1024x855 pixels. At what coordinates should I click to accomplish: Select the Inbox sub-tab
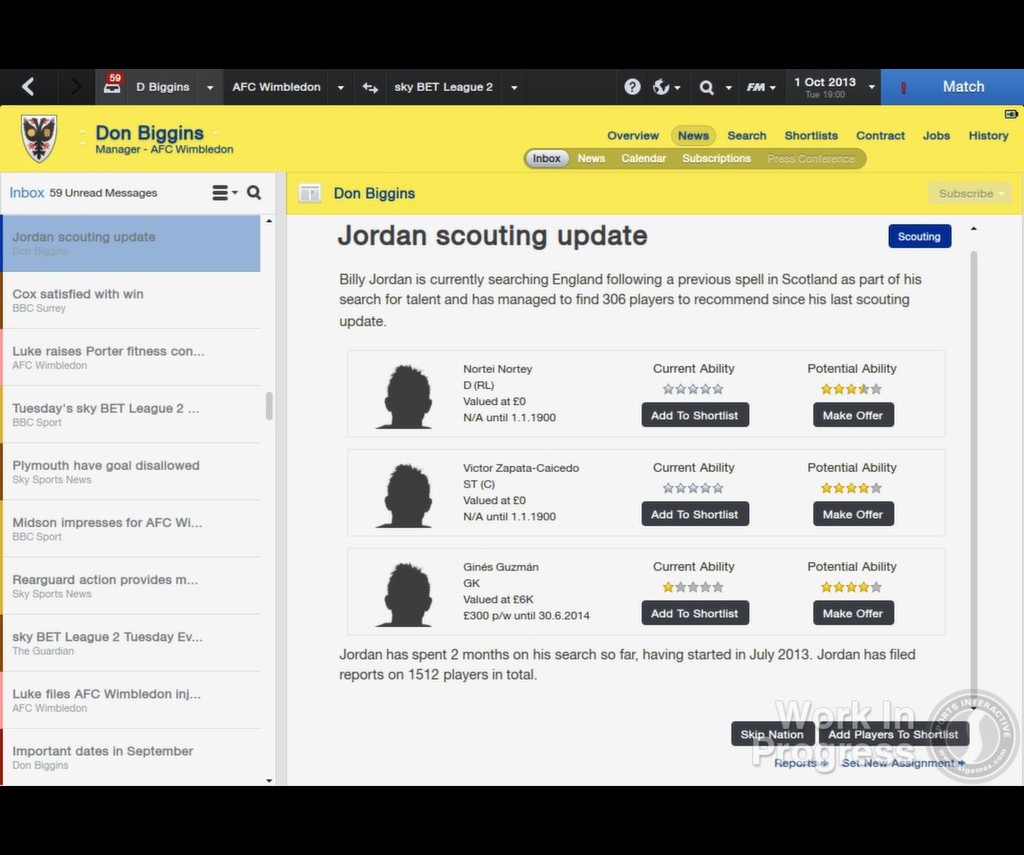click(547, 159)
